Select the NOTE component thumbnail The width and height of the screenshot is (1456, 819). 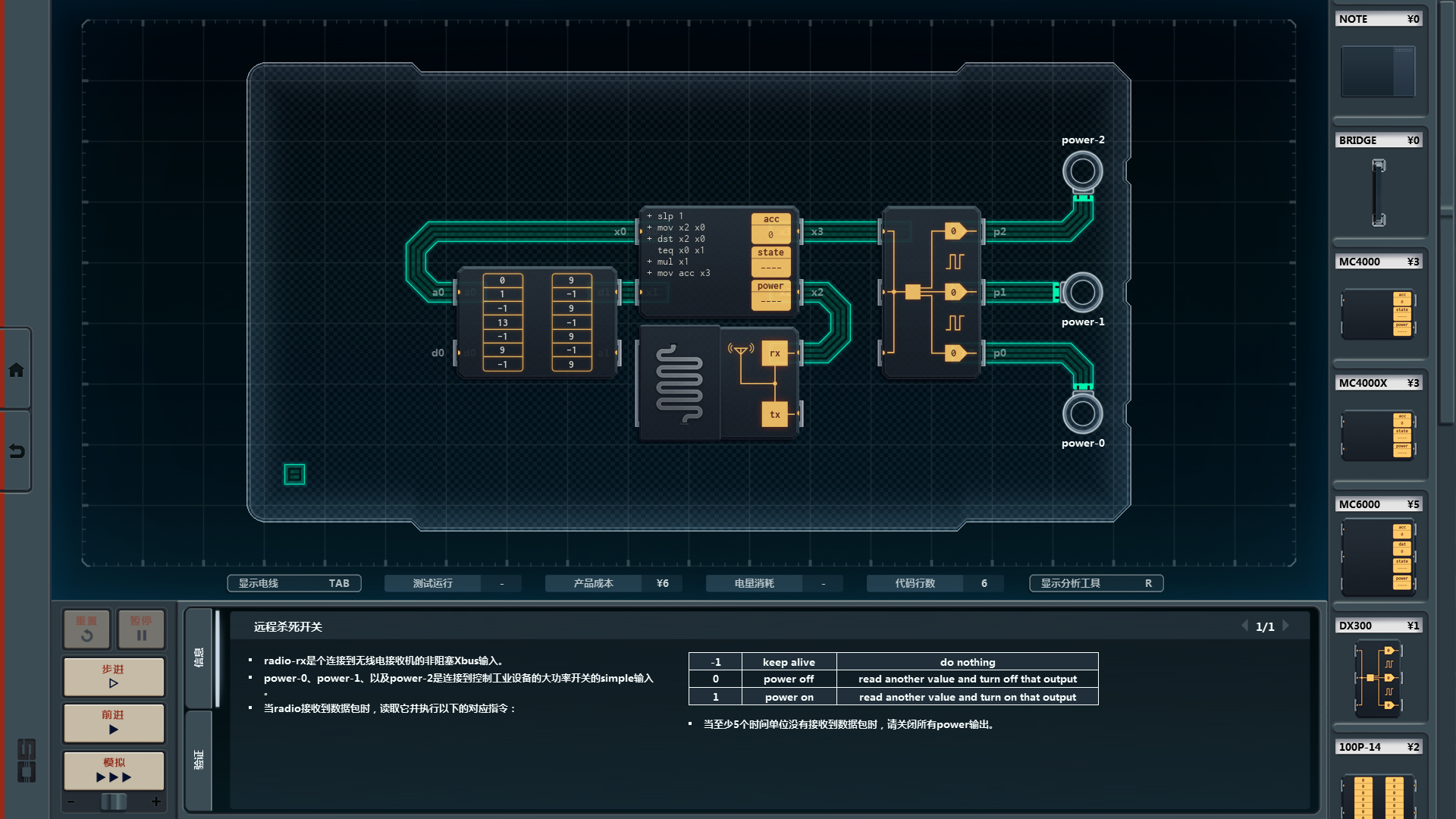point(1378,71)
